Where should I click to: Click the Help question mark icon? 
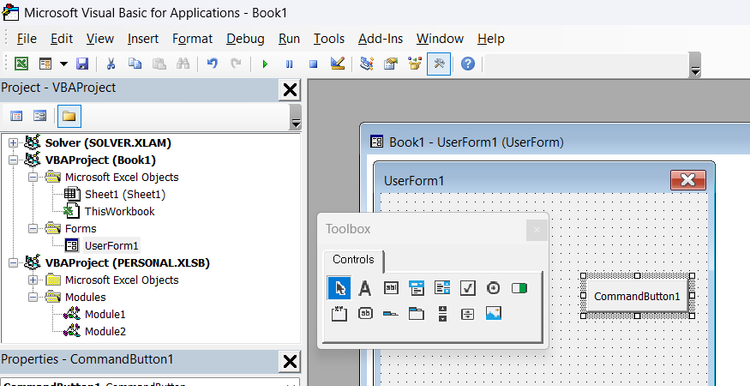pyautogui.click(x=468, y=64)
